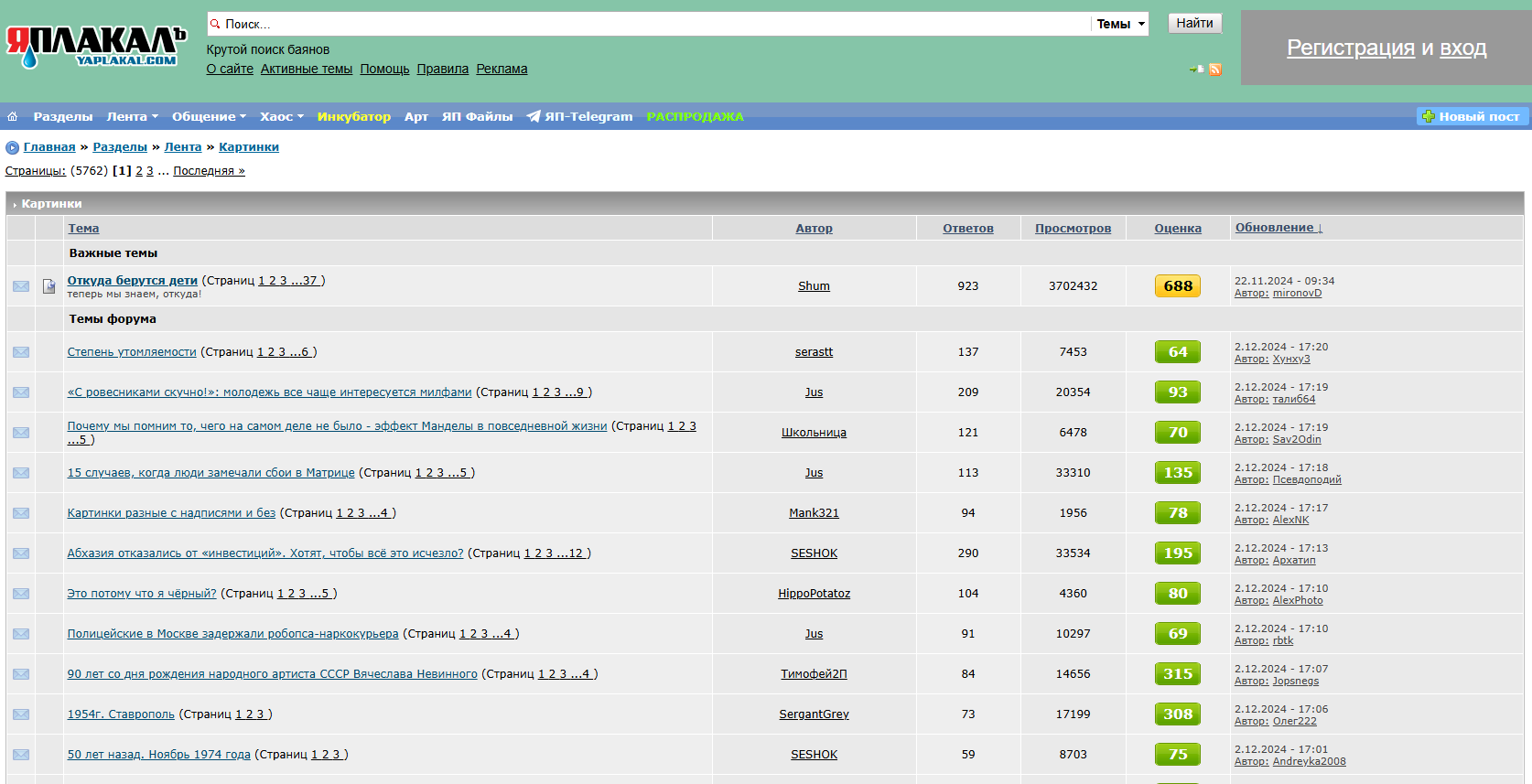Image resolution: width=1532 pixels, height=784 pixels.
Task: Sort by Просмотров column header
Action: pyautogui.click(x=1073, y=229)
